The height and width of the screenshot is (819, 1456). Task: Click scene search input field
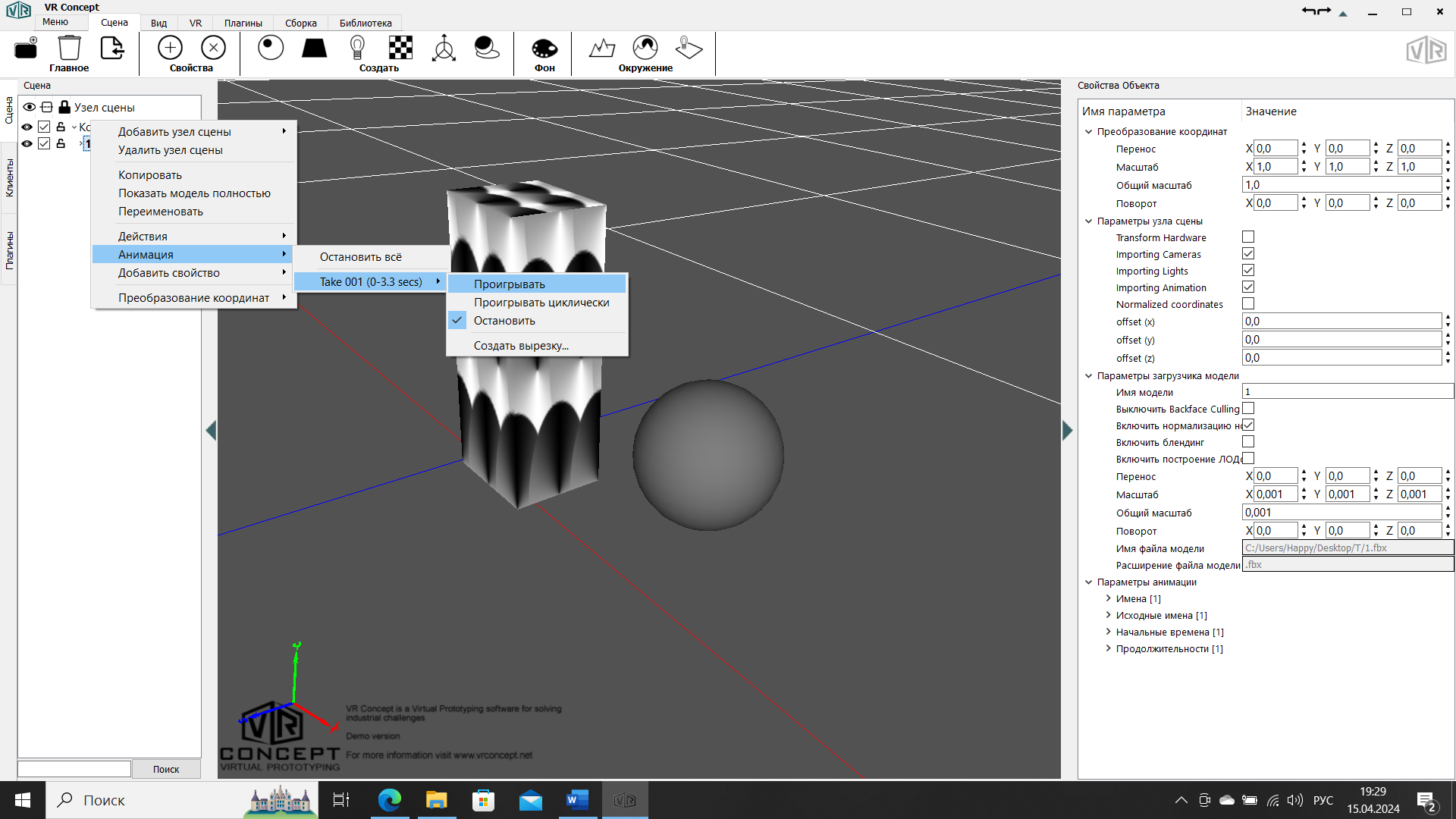tap(74, 769)
